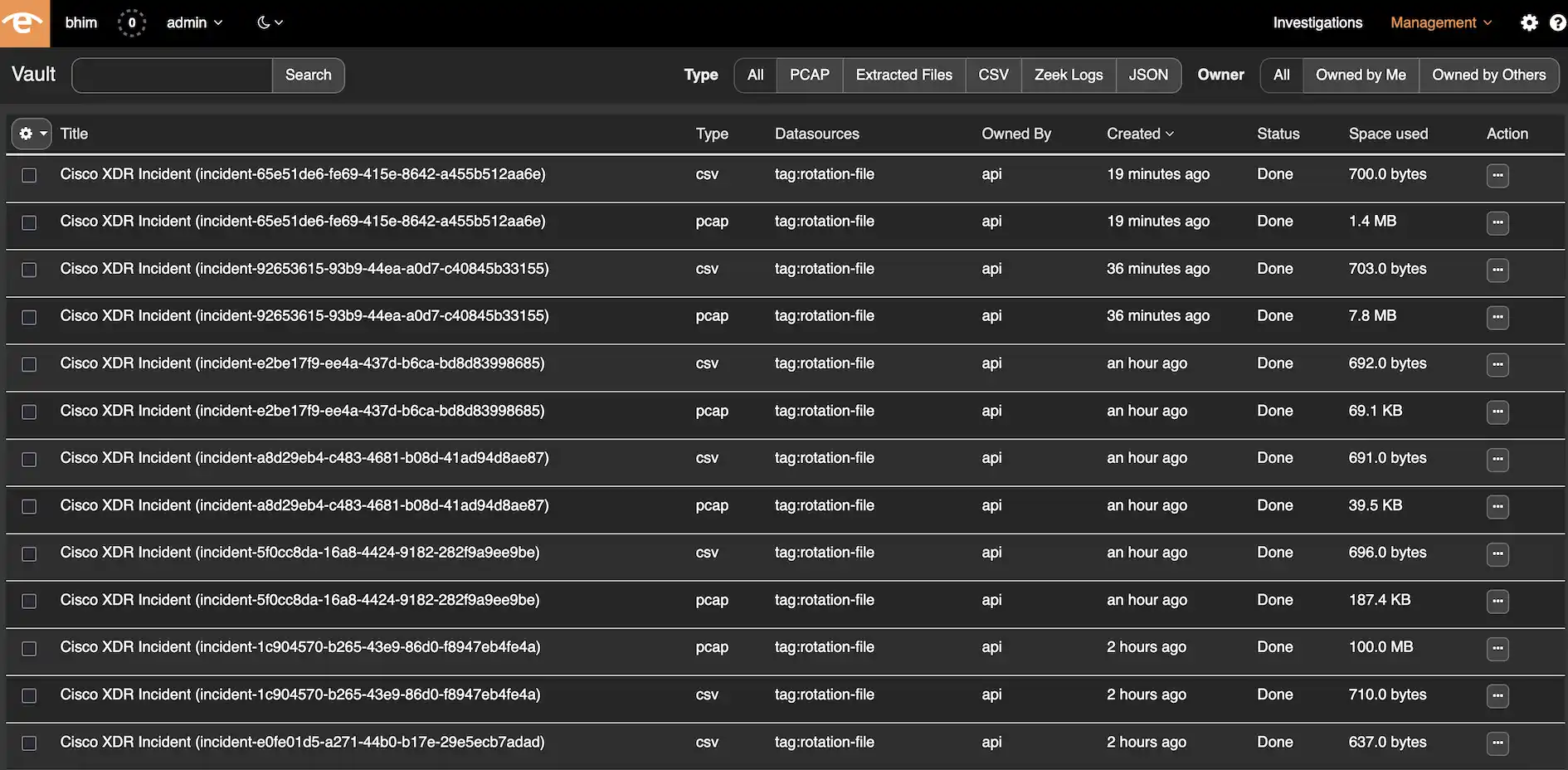Open the help question mark icon
The height and width of the screenshot is (770, 1568).
tap(1557, 23)
